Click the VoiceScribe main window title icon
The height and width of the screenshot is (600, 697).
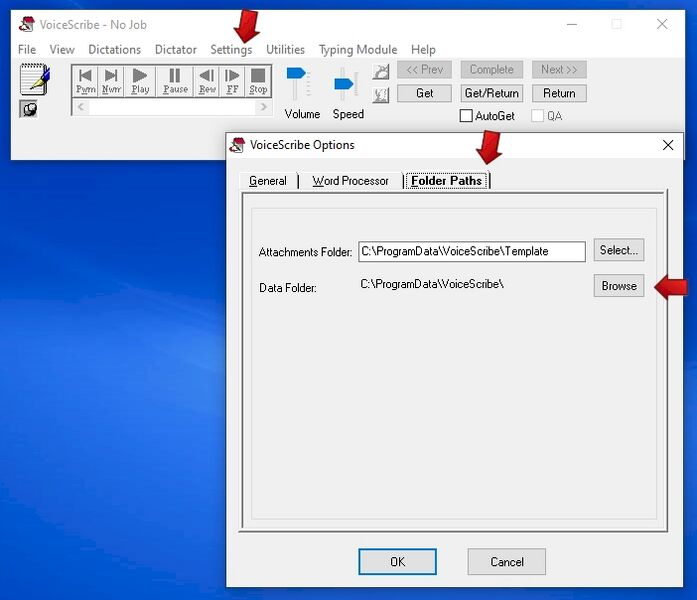pos(27,24)
